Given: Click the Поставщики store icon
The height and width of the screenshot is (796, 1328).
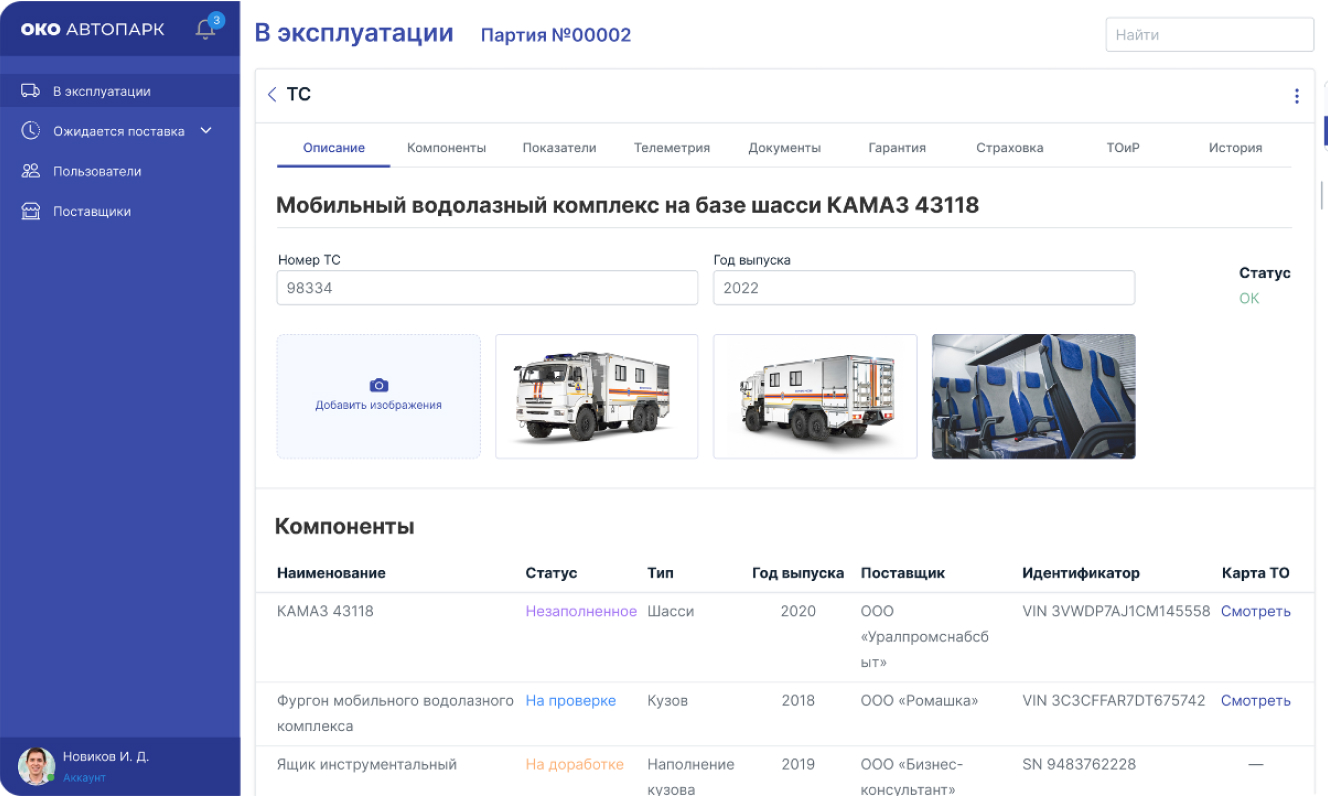Looking at the screenshot, I should [x=31, y=211].
